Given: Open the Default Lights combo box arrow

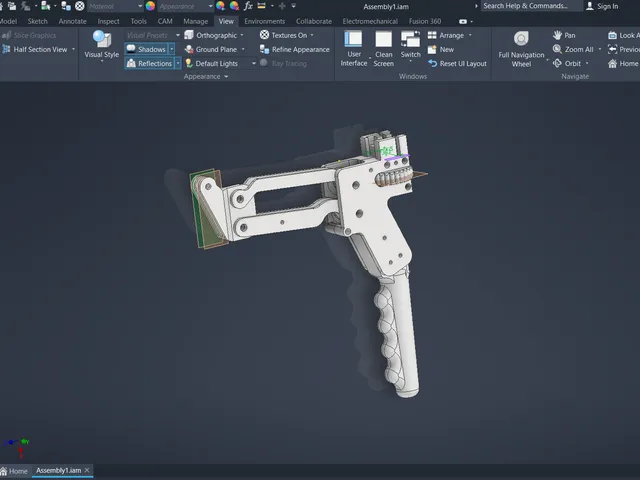Looking at the screenshot, I should [253, 64].
